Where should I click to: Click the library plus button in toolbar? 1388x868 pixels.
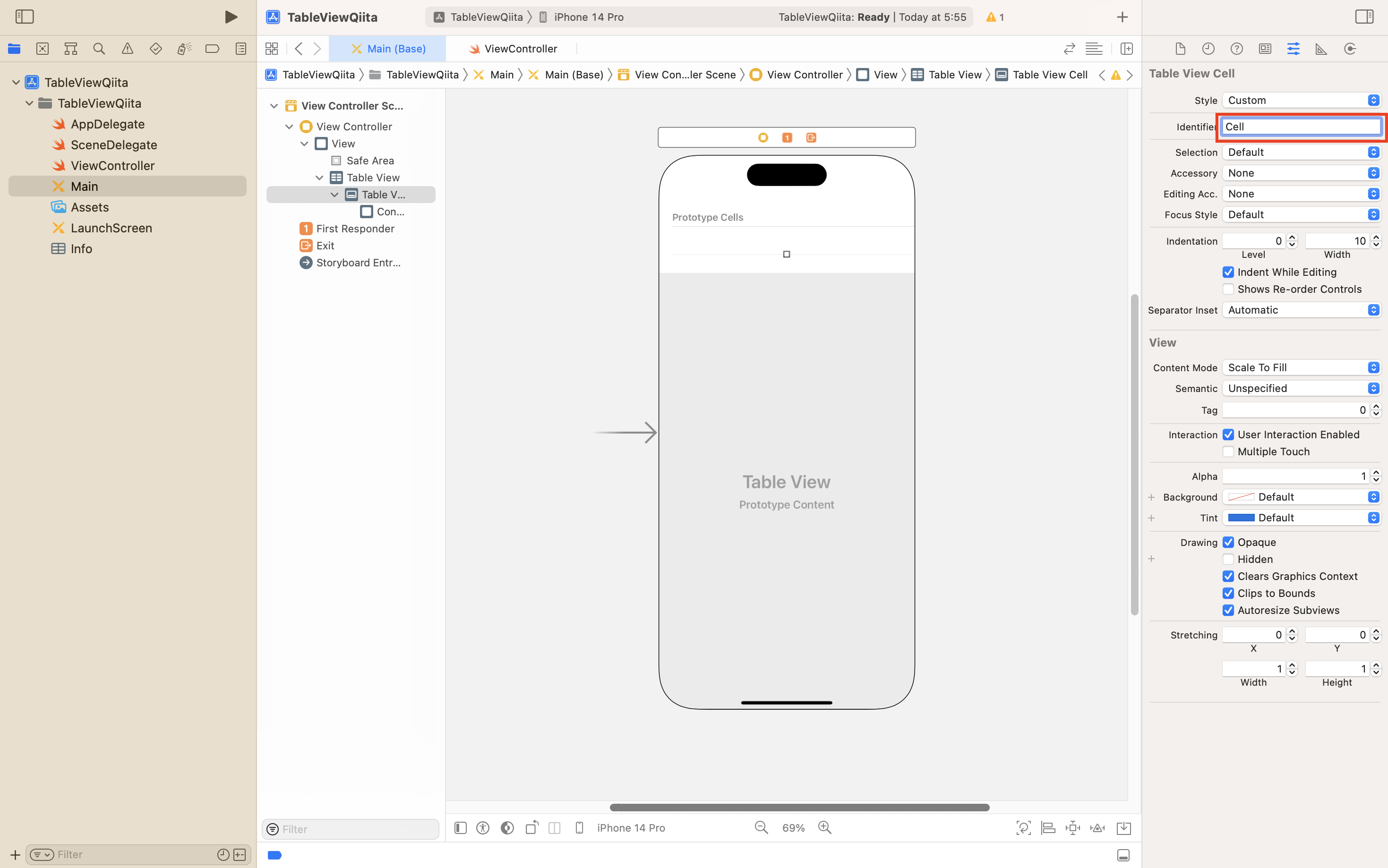(x=1122, y=17)
